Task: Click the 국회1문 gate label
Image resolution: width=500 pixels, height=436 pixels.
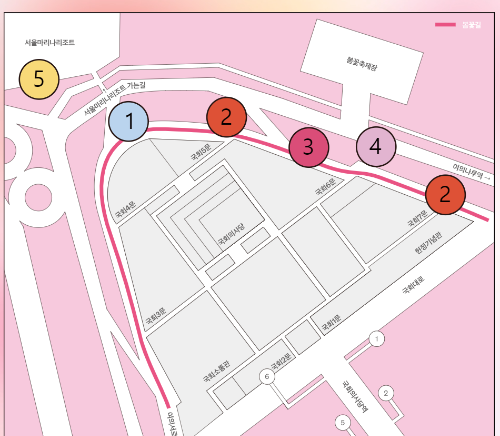Action: tap(331, 323)
